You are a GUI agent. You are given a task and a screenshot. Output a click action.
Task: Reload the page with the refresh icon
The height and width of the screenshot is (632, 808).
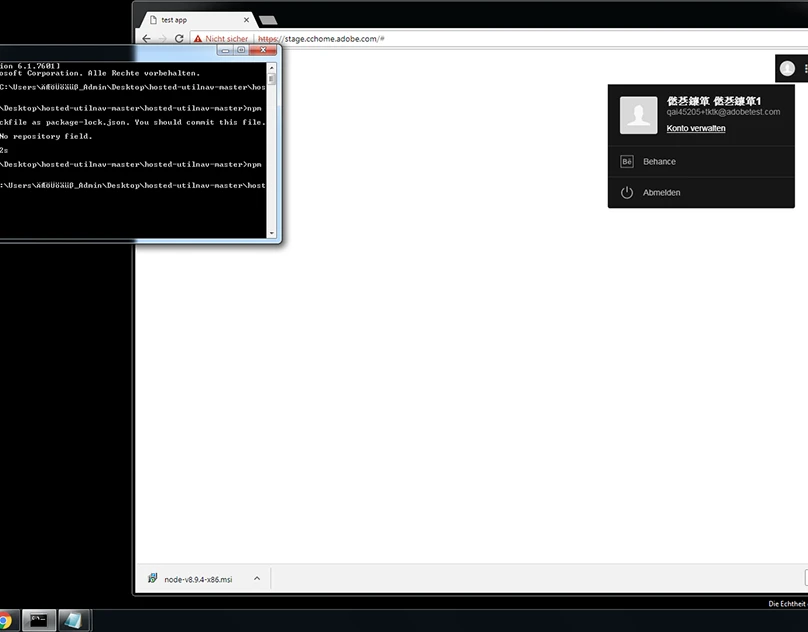(179, 39)
